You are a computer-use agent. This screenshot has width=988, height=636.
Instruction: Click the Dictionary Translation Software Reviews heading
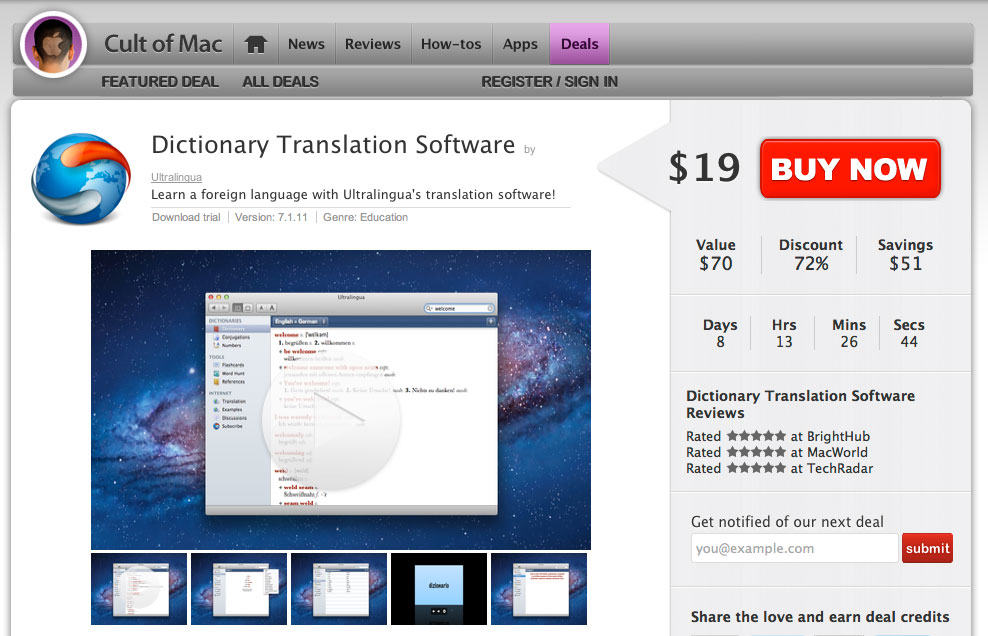tap(800, 405)
